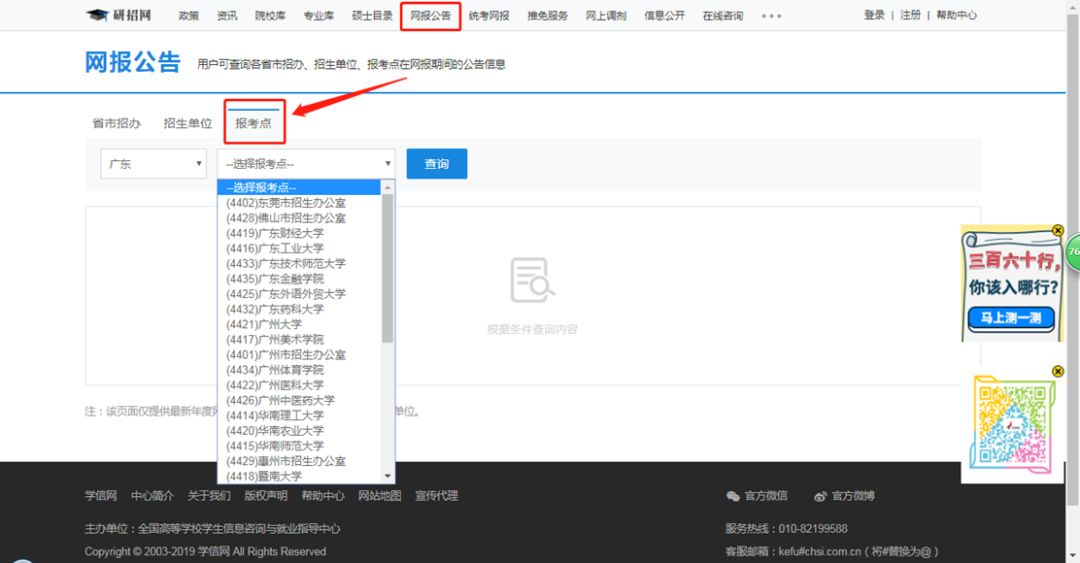Click the 注册 link
1080x563 pixels.
click(911, 15)
